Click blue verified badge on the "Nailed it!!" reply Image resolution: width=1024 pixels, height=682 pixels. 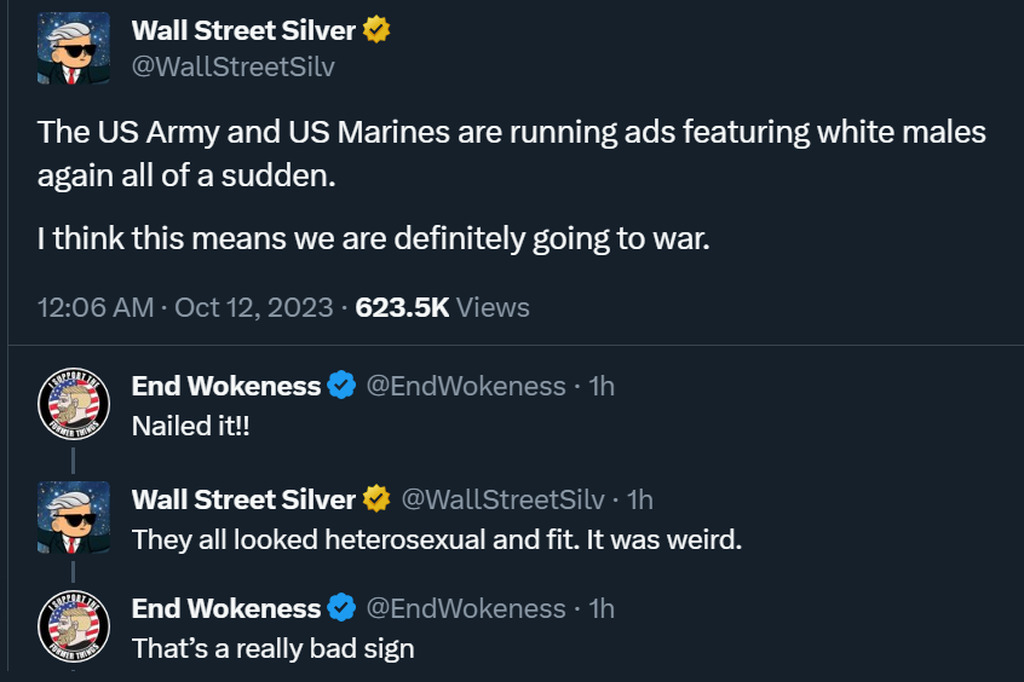(x=342, y=386)
